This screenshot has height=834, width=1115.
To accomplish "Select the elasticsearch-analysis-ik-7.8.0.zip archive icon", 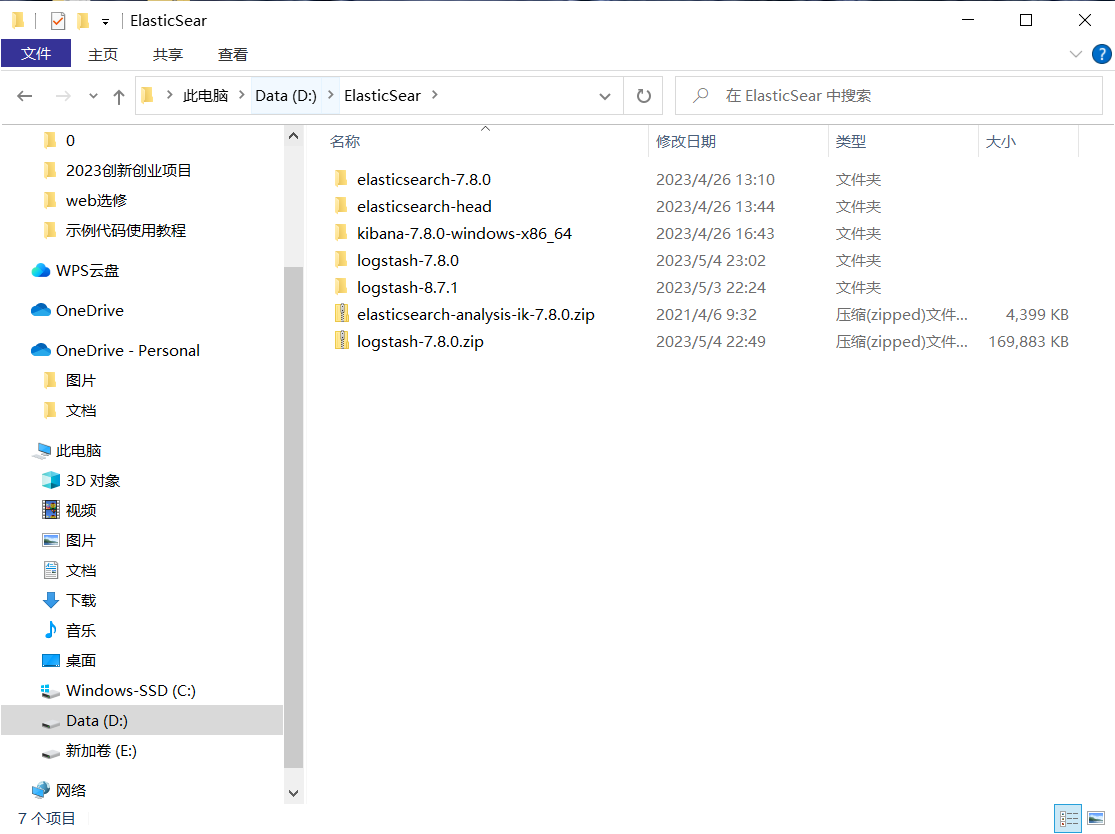I will [x=342, y=314].
